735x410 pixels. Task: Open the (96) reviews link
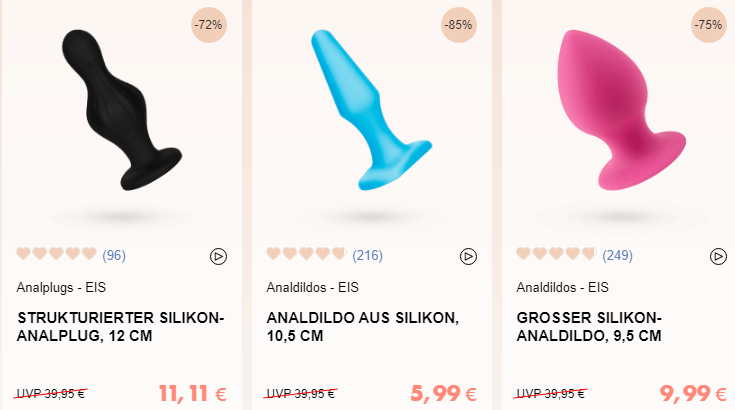pyautogui.click(x=114, y=255)
